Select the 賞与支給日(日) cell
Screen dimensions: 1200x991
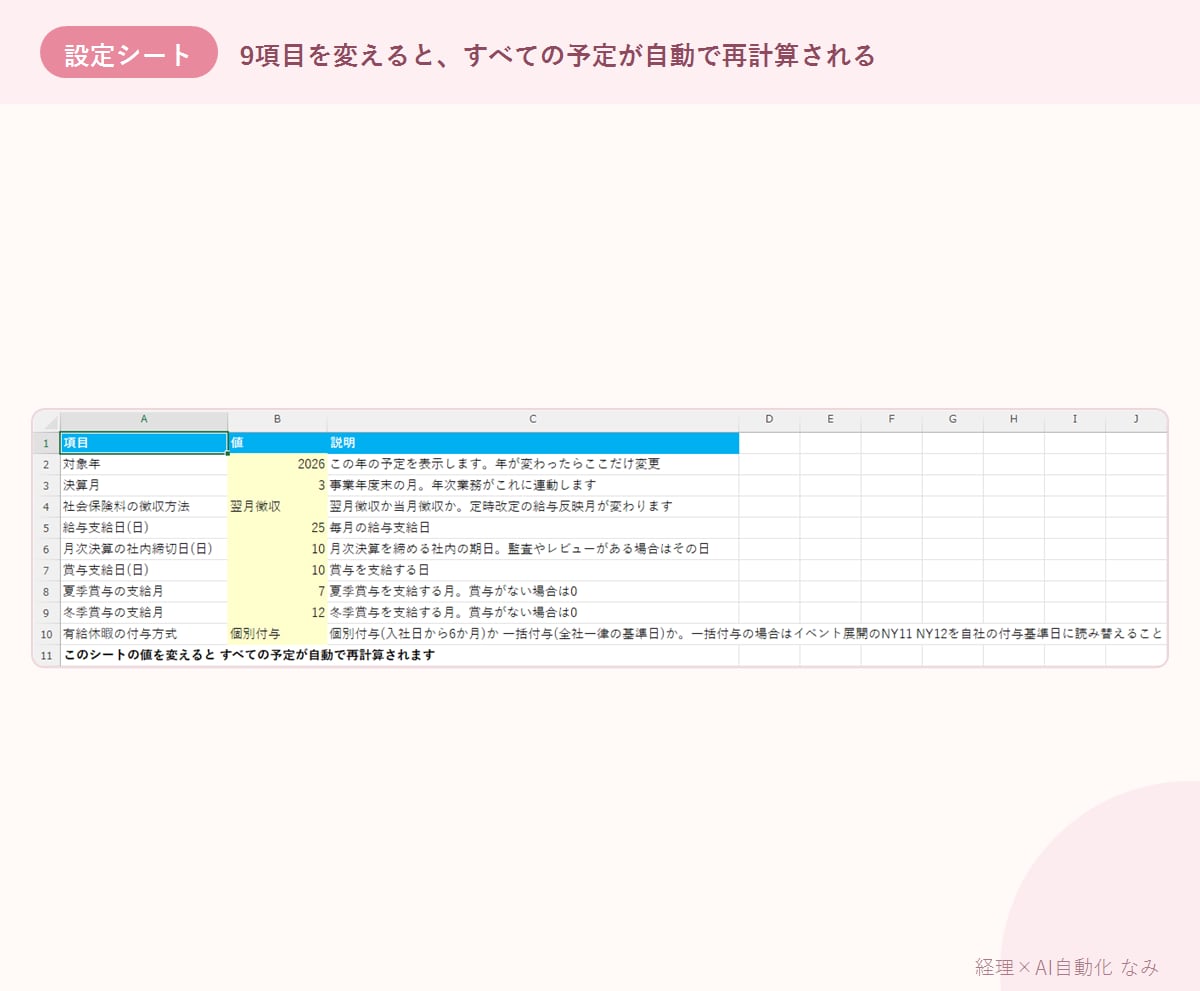pyautogui.click(x=144, y=570)
